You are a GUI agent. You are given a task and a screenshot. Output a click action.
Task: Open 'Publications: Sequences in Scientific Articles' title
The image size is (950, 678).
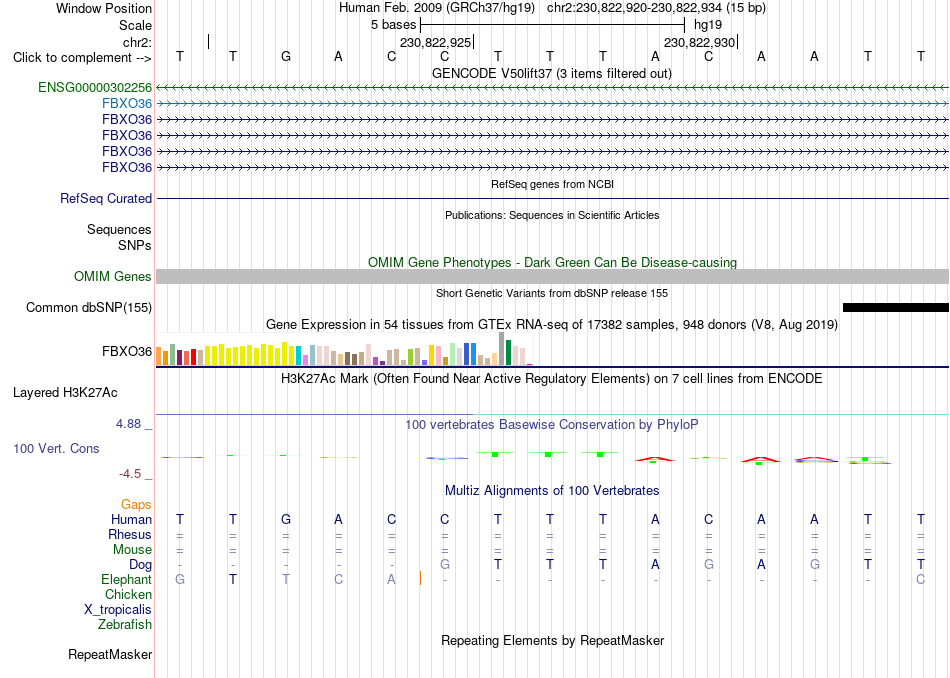point(552,215)
